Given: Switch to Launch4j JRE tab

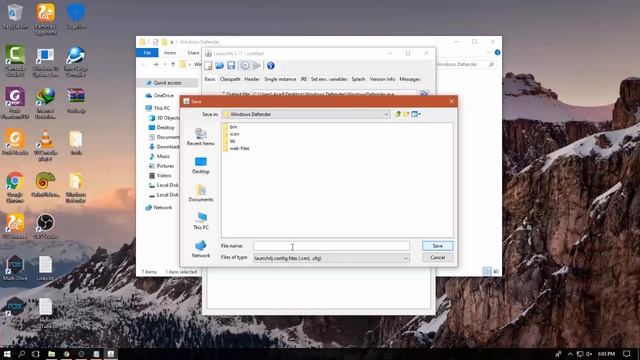Looking at the screenshot, I should pyautogui.click(x=304, y=79).
